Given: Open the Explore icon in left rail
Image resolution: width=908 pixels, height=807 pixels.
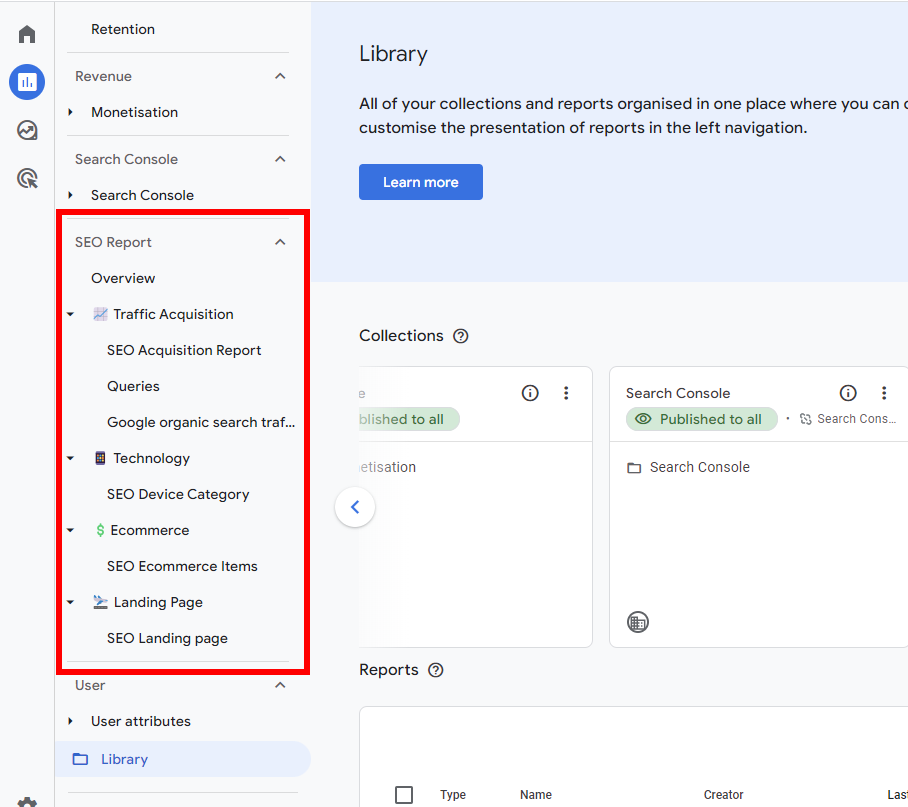Looking at the screenshot, I should point(27,131).
